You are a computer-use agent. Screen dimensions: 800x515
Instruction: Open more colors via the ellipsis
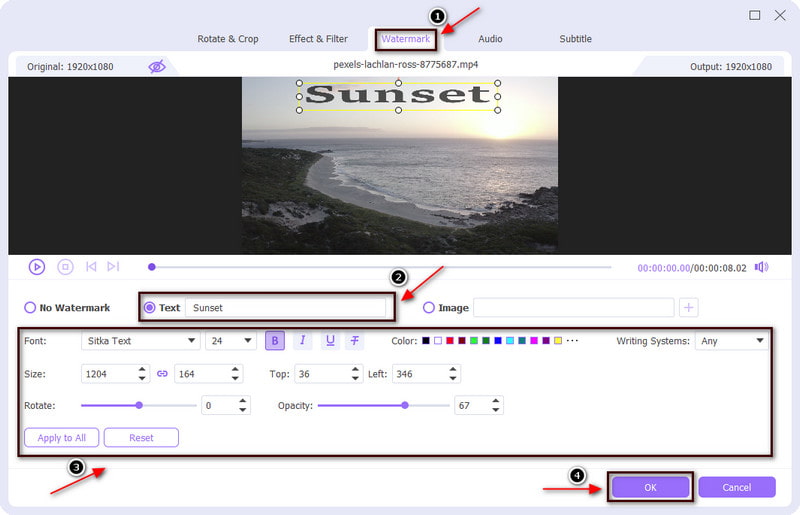(572, 340)
